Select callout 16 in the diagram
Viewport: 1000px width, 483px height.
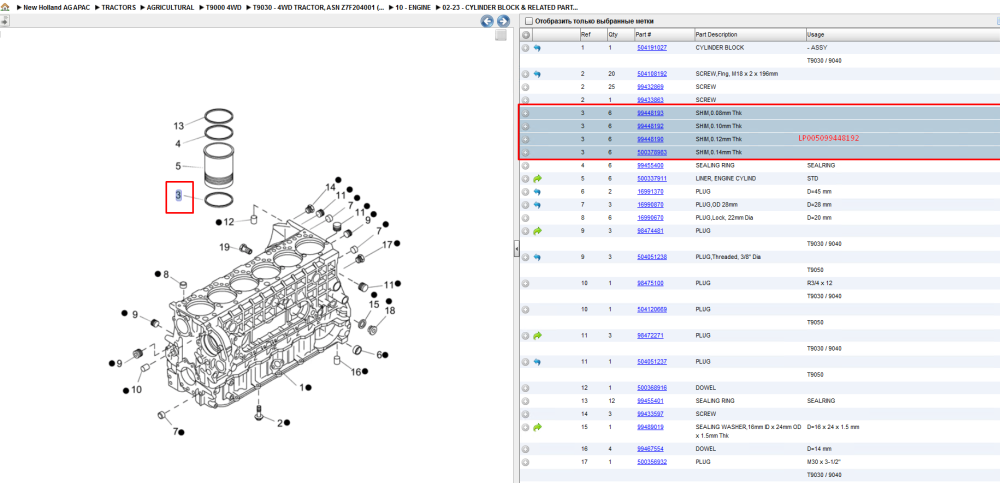pyautogui.click(x=356, y=371)
